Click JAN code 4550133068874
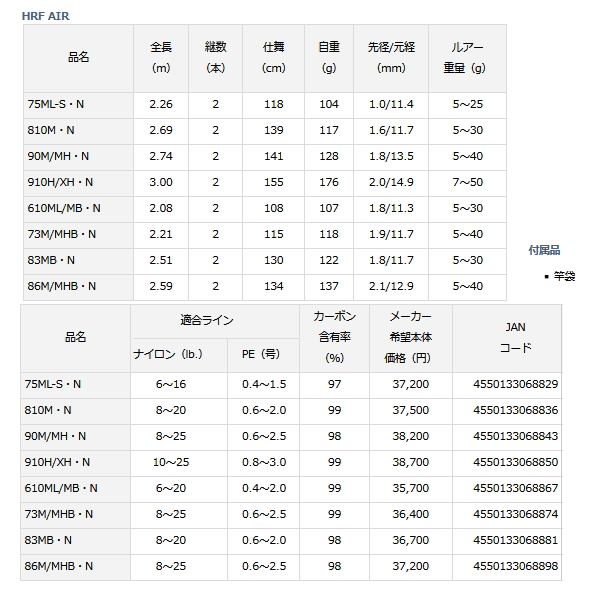The height and width of the screenshot is (600, 600). 515,514
